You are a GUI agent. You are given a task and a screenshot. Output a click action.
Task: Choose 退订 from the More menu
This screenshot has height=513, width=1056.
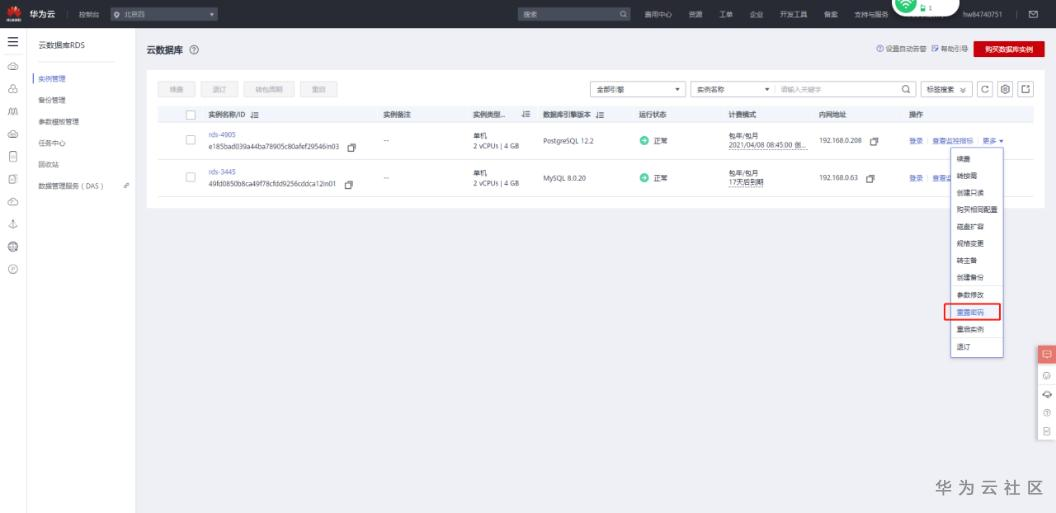[963, 347]
